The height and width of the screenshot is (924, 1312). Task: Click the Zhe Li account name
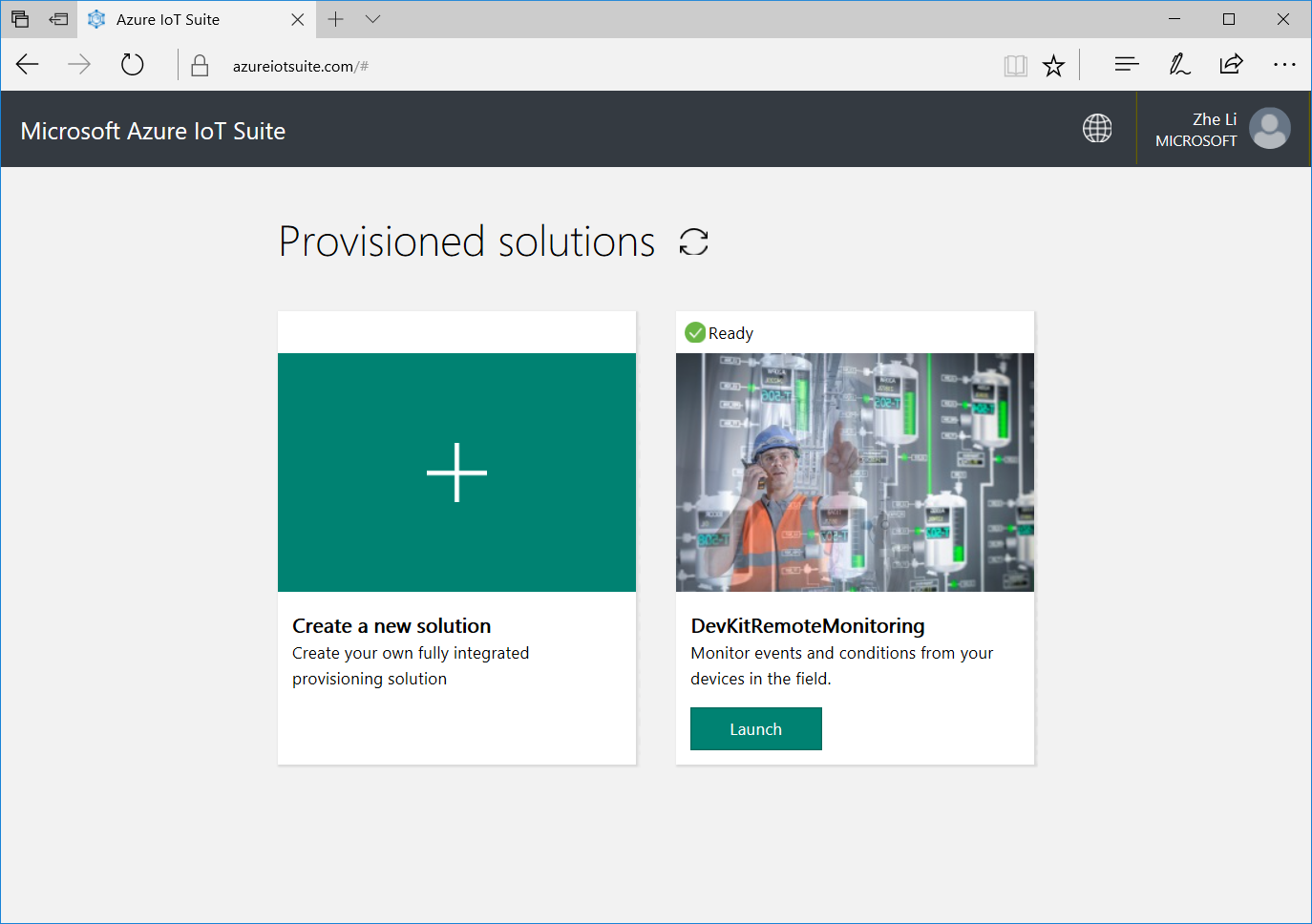click(1215, 119)
